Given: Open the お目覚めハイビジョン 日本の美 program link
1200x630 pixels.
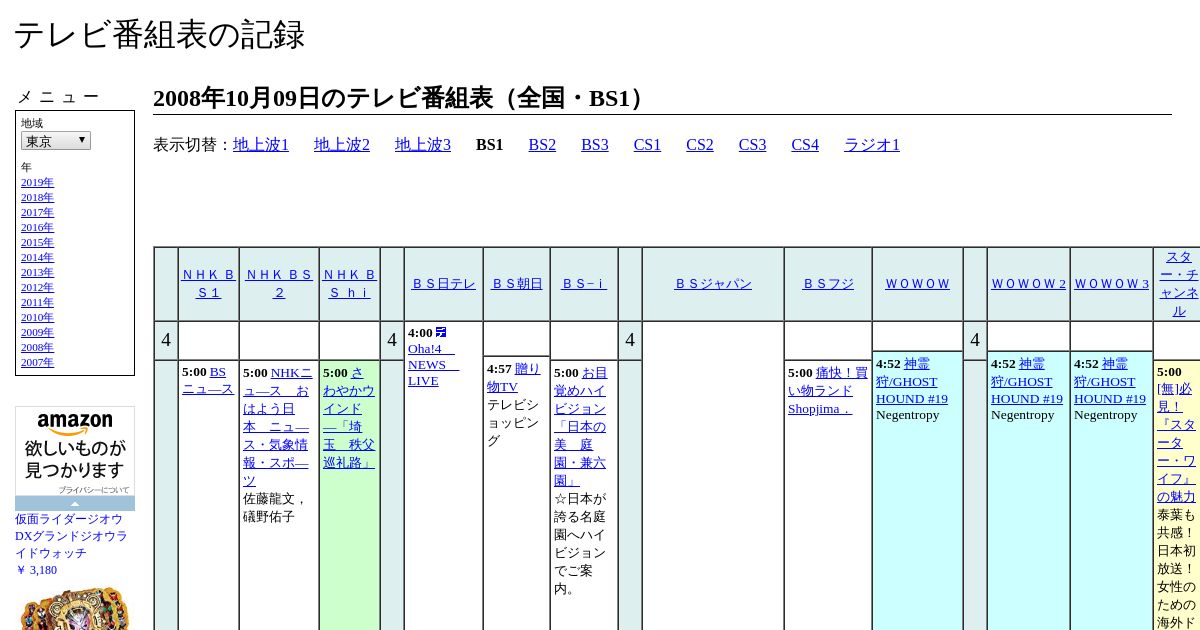Looking at the screenshot, I should click(x=581, y=426).
